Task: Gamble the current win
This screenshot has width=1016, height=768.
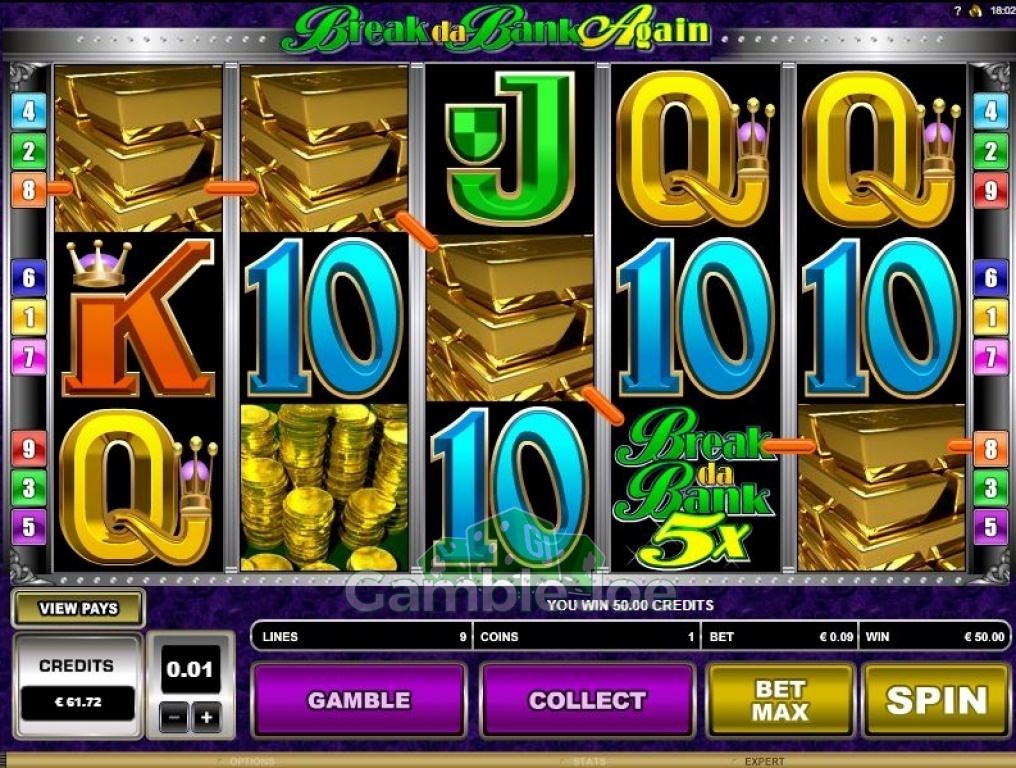Action: 358,699
